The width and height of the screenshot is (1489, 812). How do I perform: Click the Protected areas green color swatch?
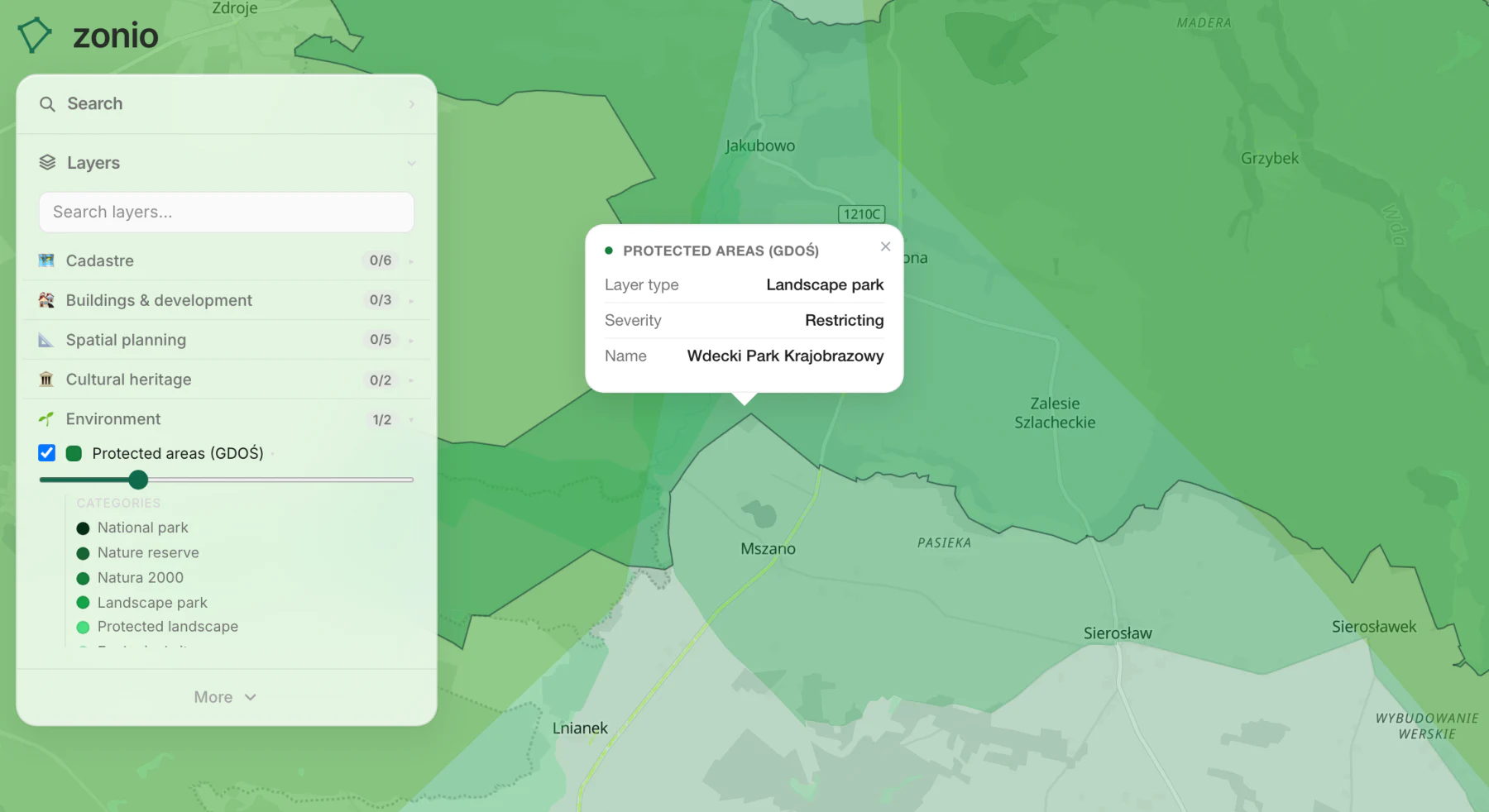(74, 453)
